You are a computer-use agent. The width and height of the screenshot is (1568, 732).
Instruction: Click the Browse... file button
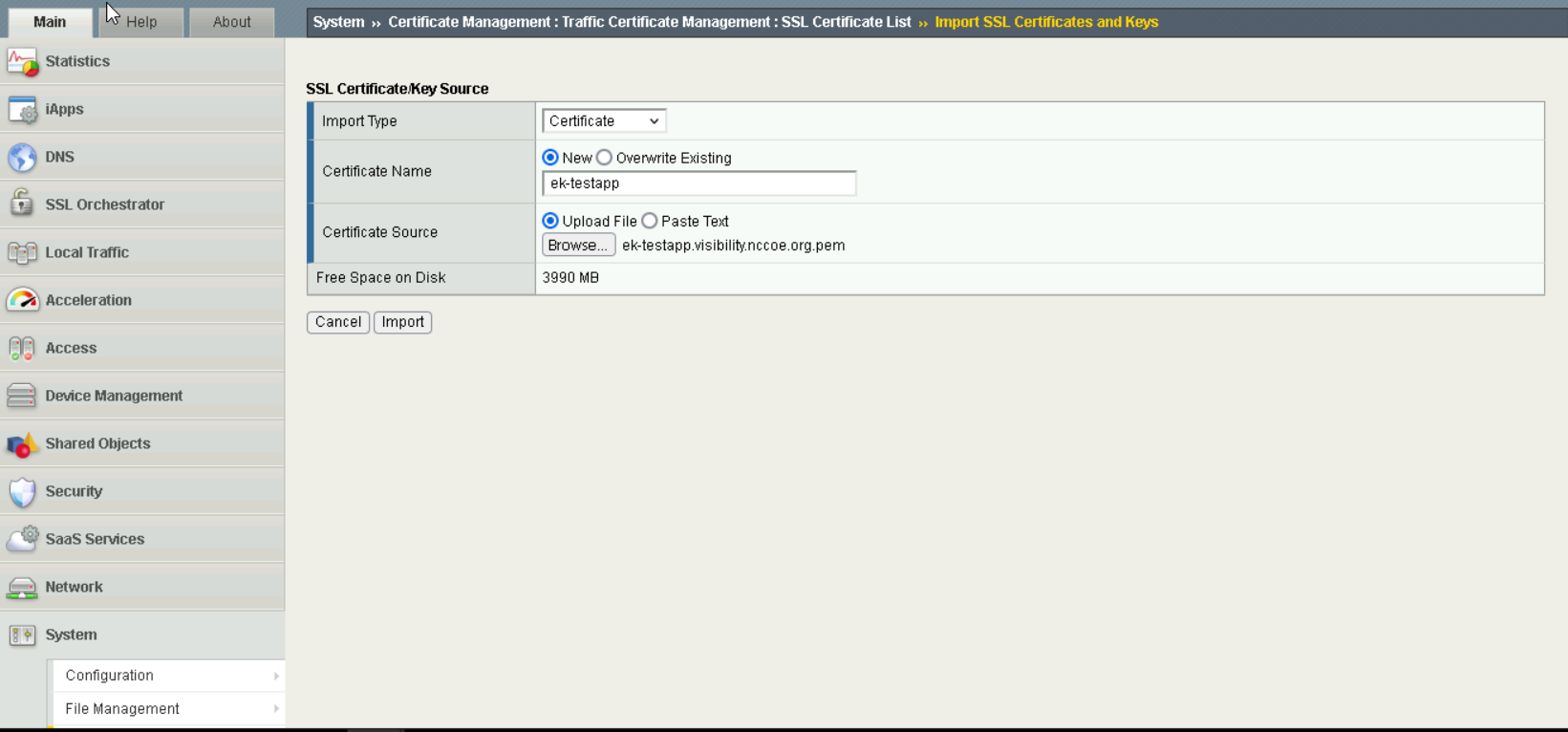coord(578,246)
